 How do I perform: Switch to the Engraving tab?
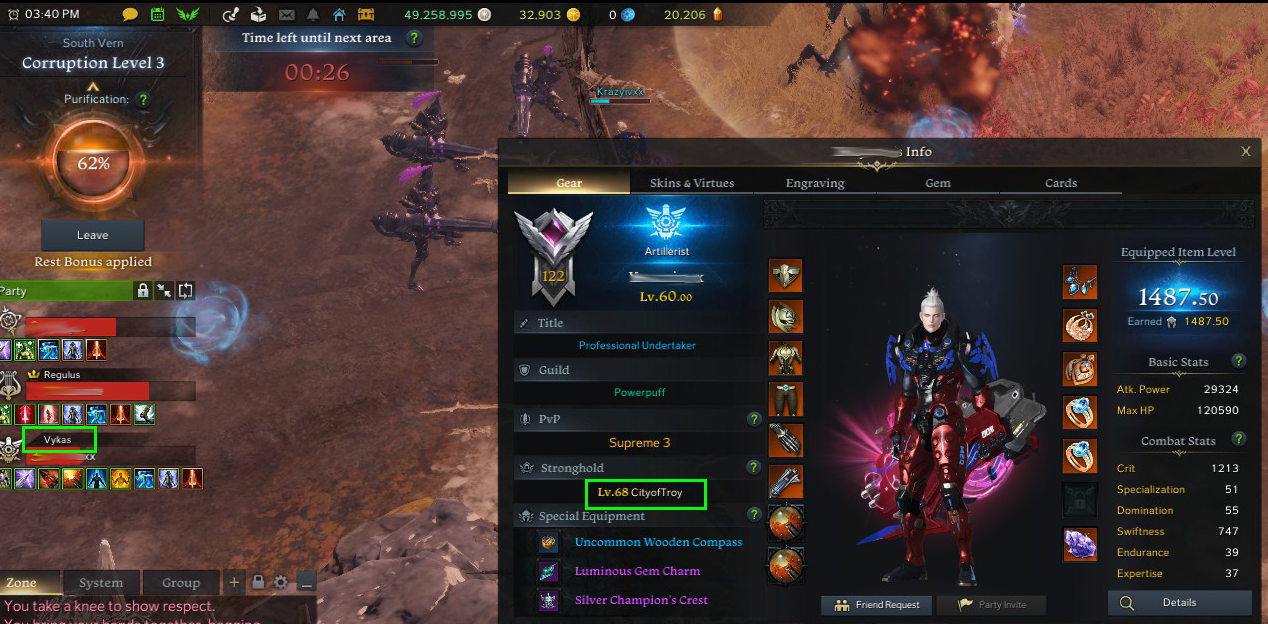[x=815, y=183]
